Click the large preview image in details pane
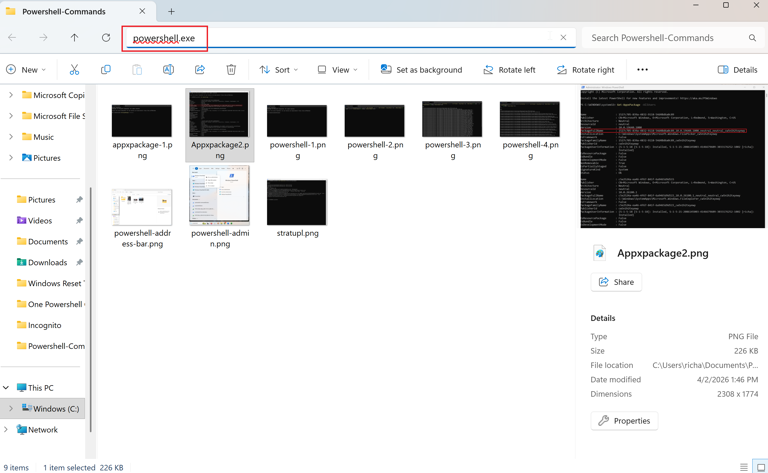Image resolution: width=768 pixels, height=473 pixels. [672, 157]
